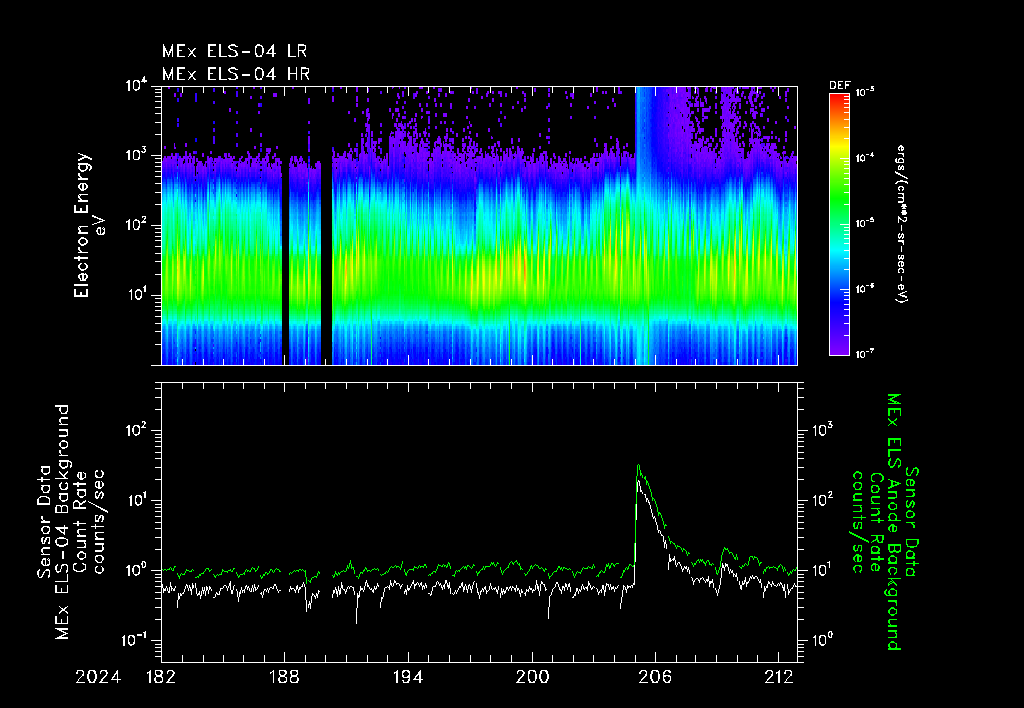Viewport: 1024px width, 708px height.
Task: Click the x-axis tick label '194'
Action: tap(408, 677)
